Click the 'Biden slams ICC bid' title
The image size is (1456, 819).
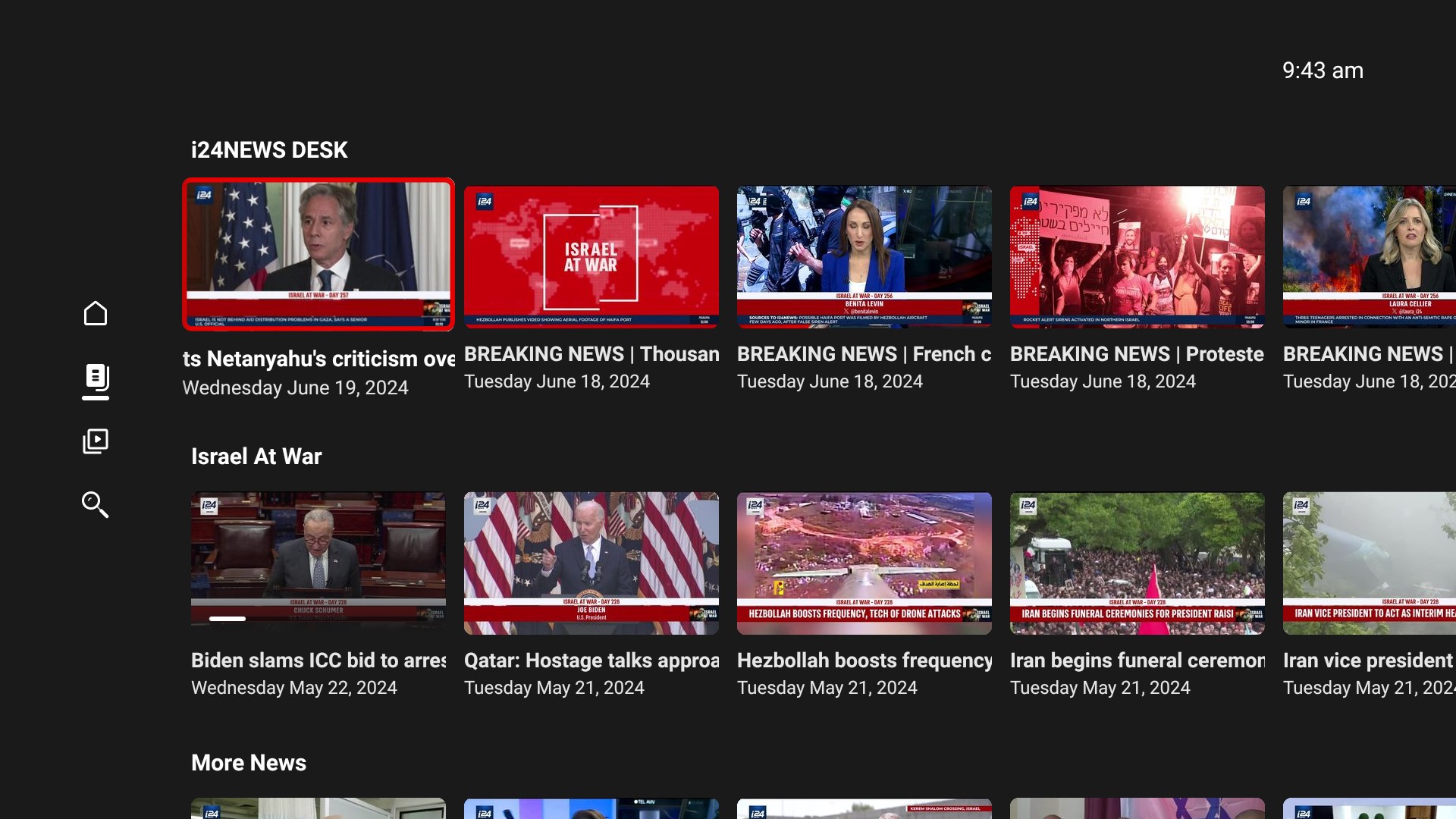coord(318,661)
